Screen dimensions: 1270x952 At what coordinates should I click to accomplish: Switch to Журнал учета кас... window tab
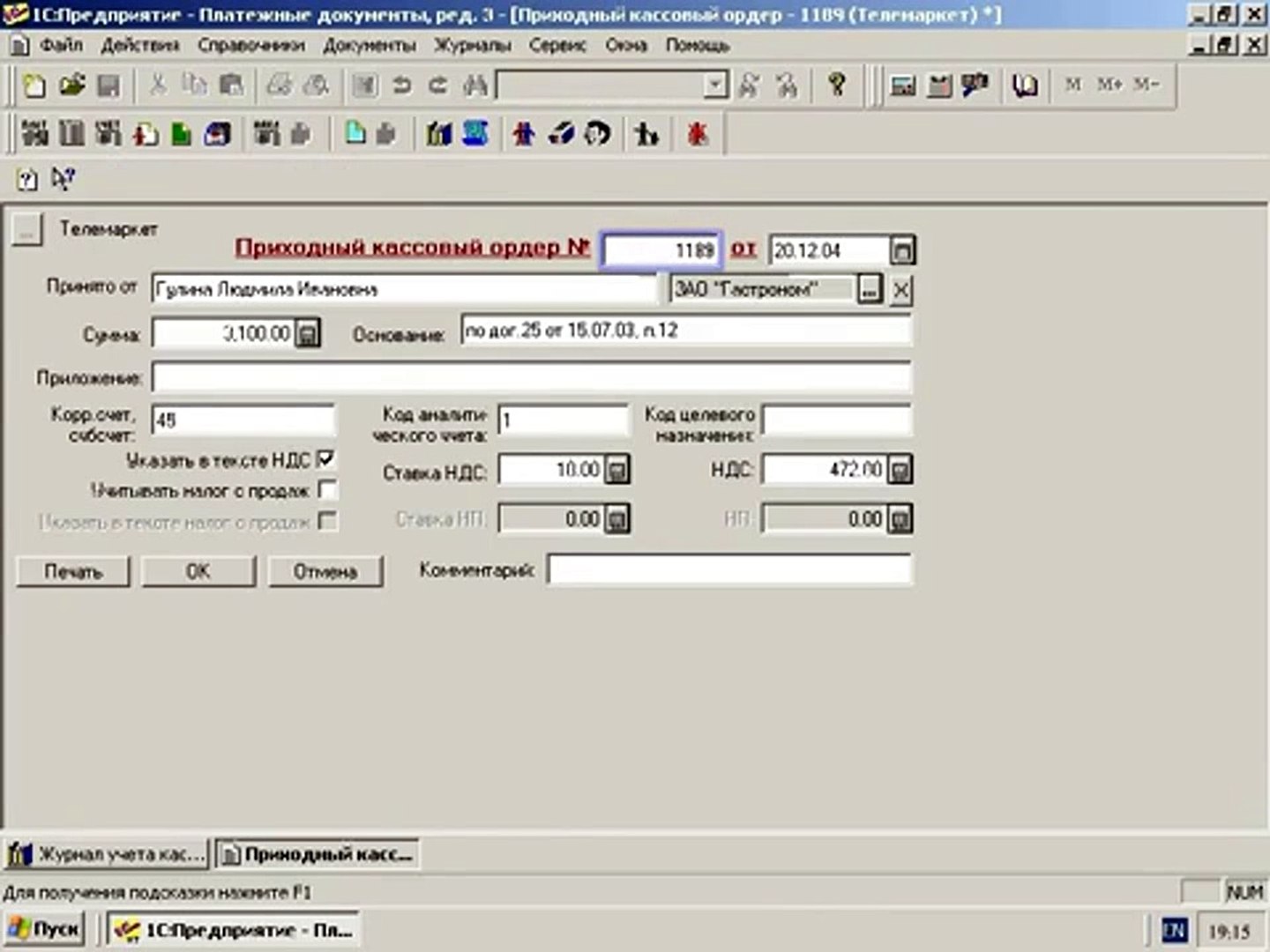(x=107, y=853)
